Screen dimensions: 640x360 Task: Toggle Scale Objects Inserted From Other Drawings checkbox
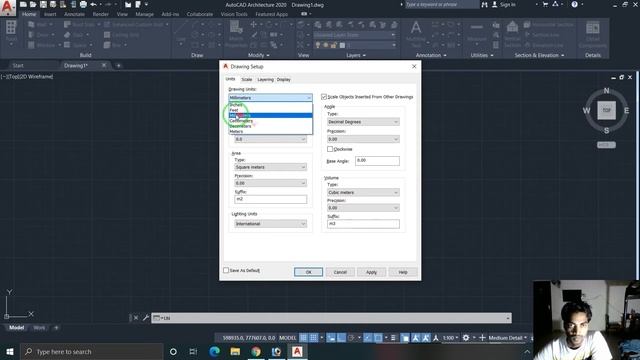[324, 97]
